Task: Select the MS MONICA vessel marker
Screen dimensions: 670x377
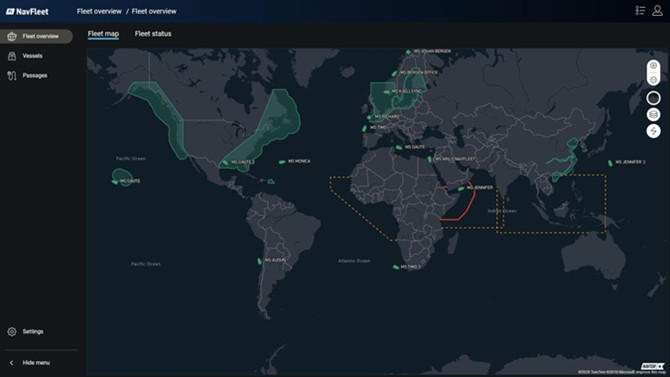Action: pos(282,162)
